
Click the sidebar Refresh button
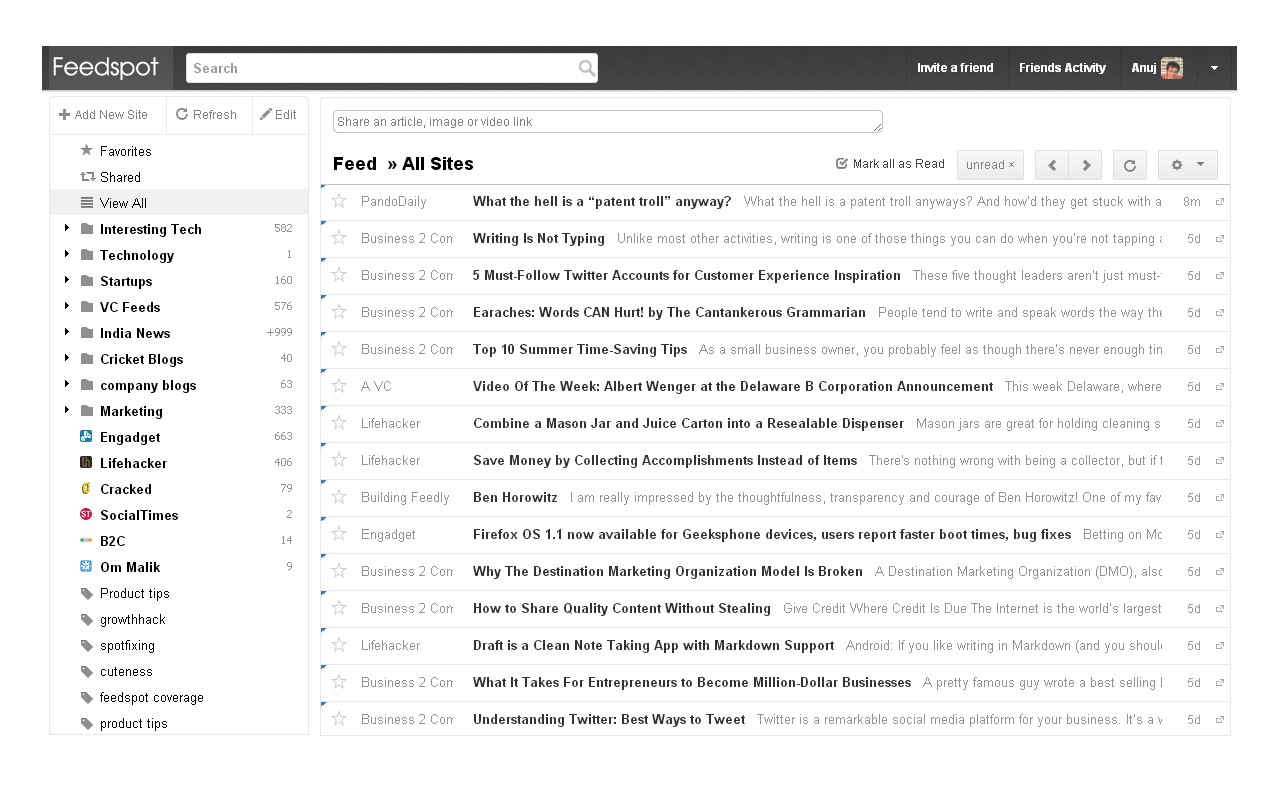[207, 115]
